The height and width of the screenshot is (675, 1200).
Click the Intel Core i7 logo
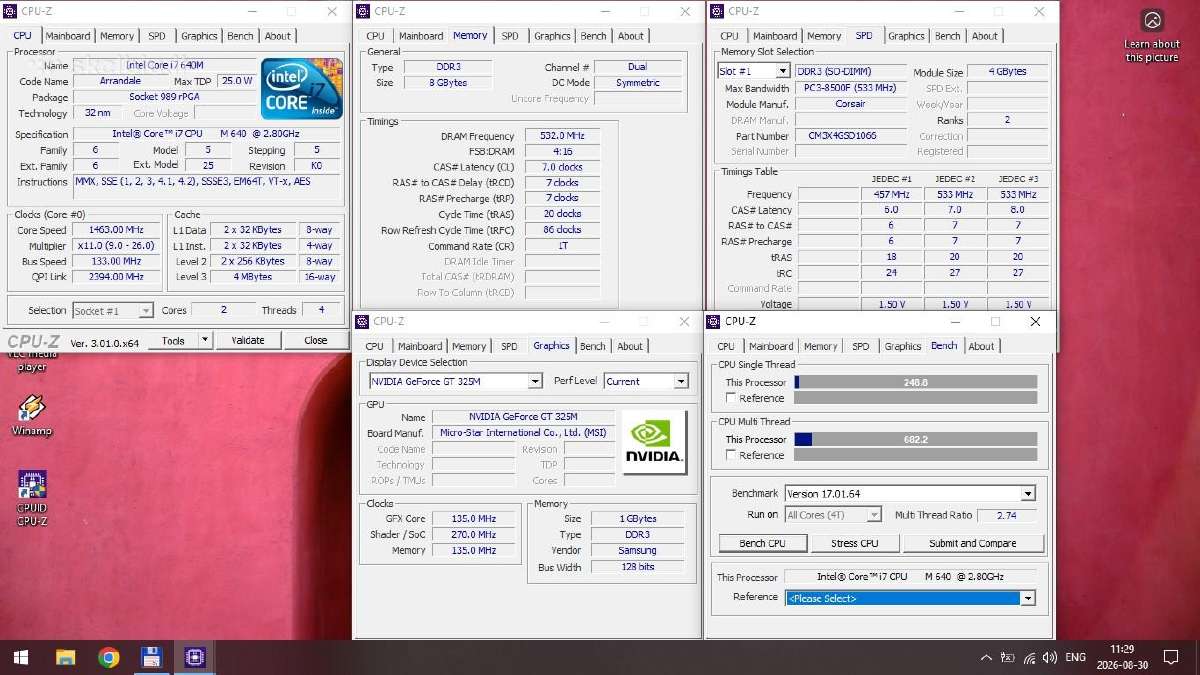coord(302,89)
